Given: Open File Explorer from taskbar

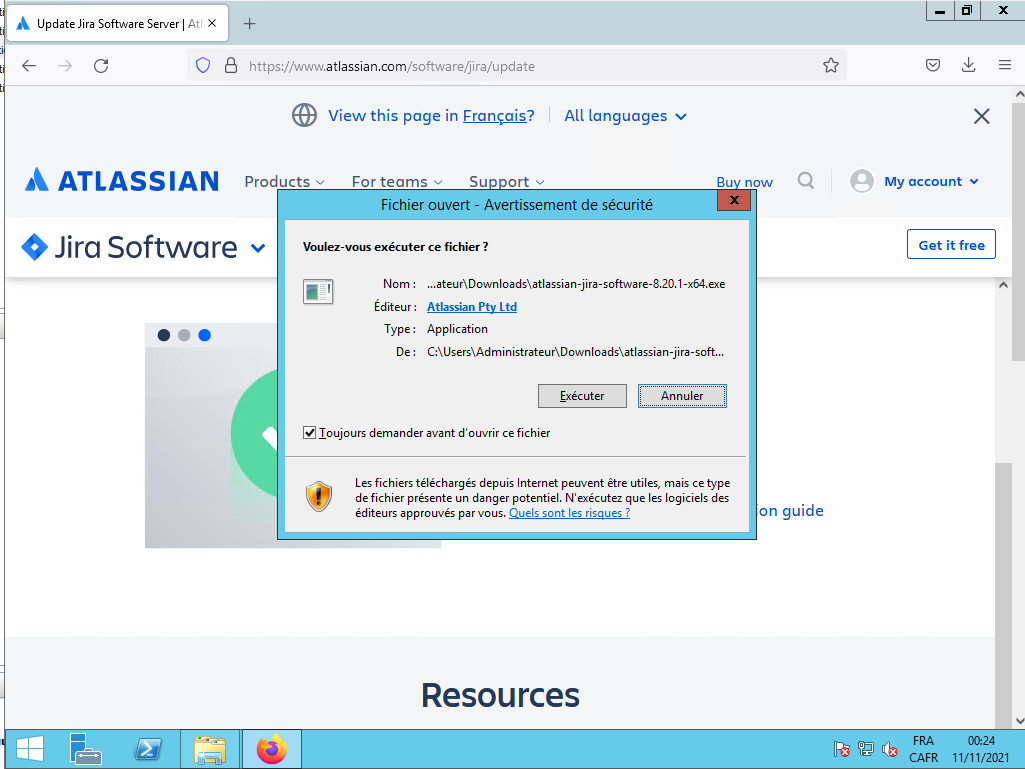Looking at the screenshot, I should (210, 749).
